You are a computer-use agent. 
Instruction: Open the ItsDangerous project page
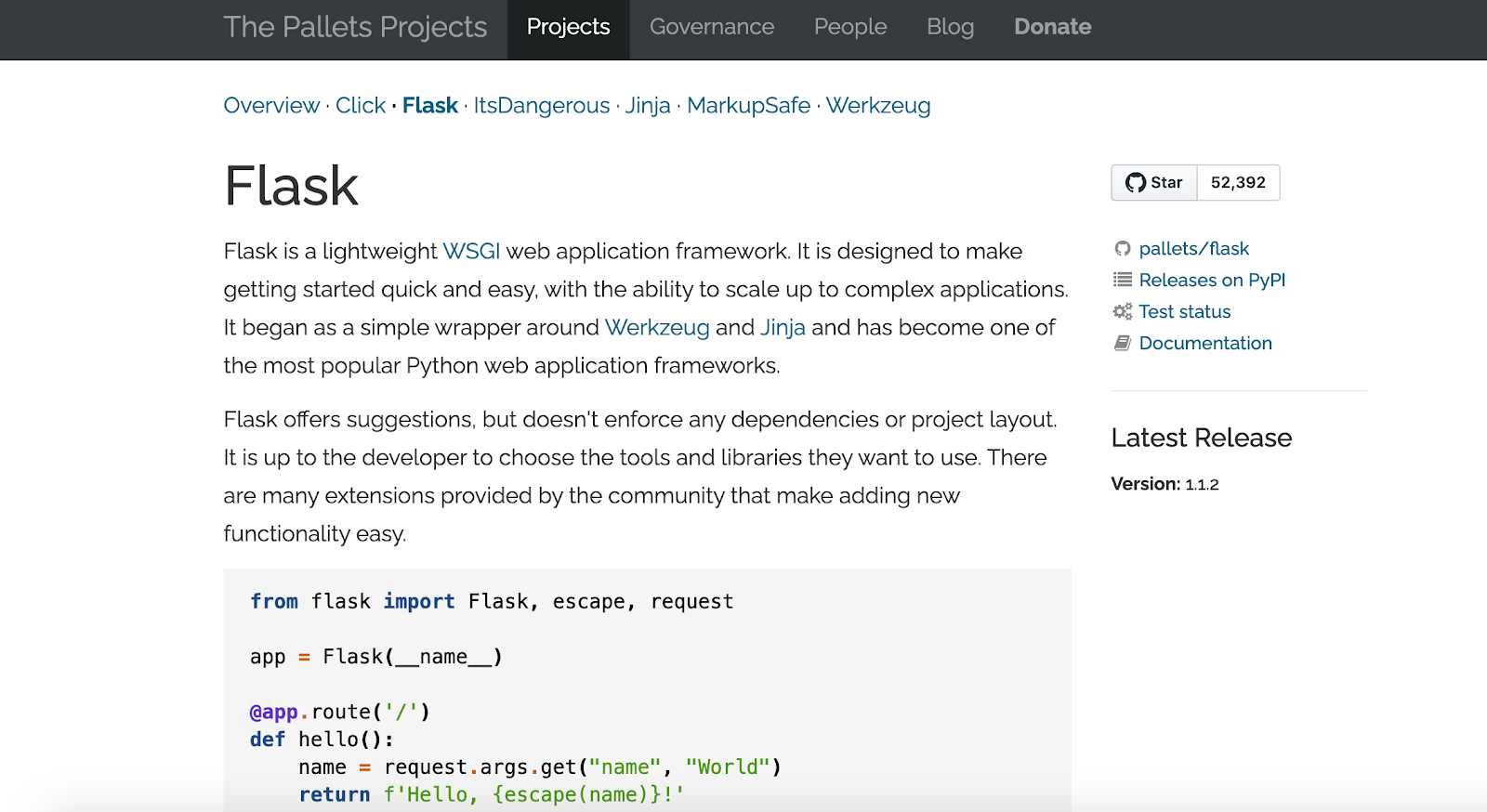point(542,105)
